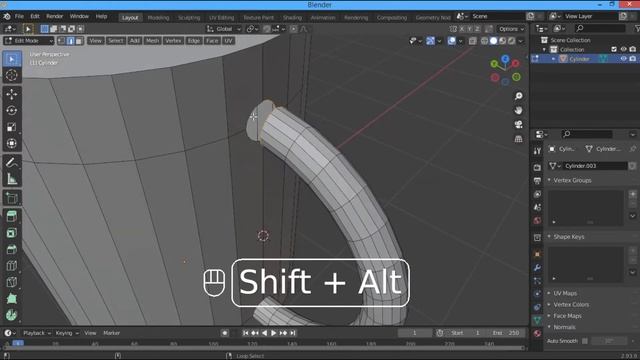Open the Edit Mode dropdown
640x360 pixels.
coord(29,41)
